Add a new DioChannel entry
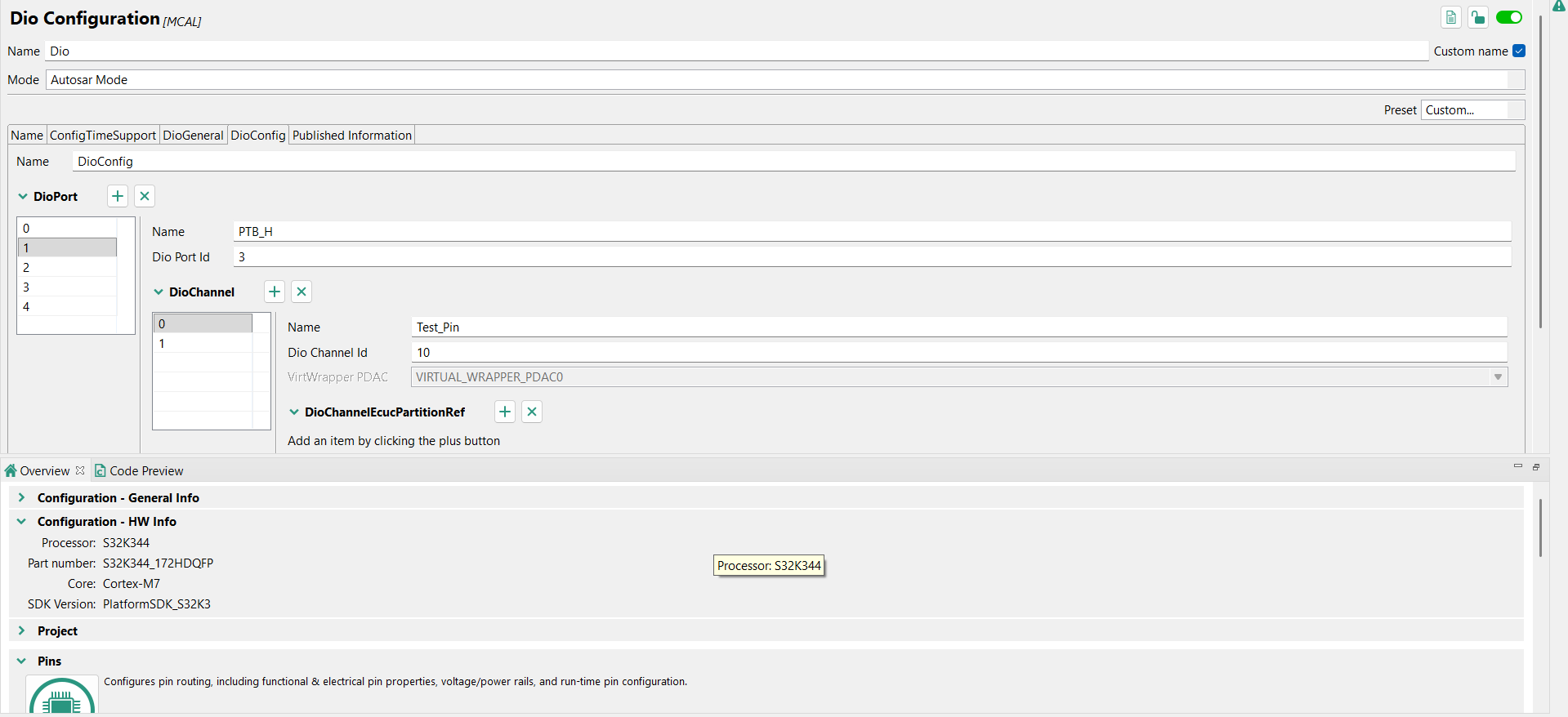The image size is (1568, 717). [x=275, y=292]
